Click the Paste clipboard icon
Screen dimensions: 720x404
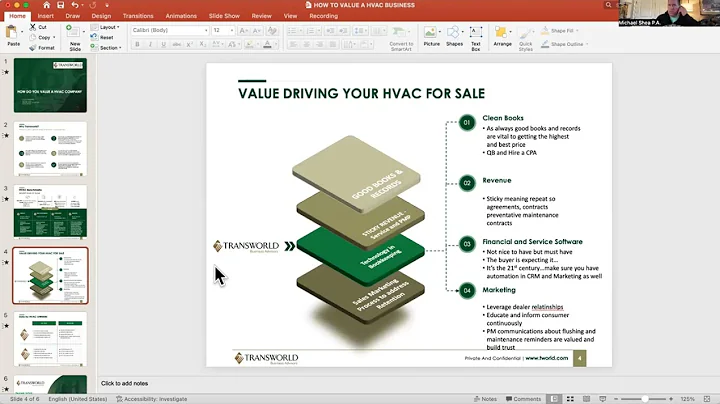coord(11,33)
